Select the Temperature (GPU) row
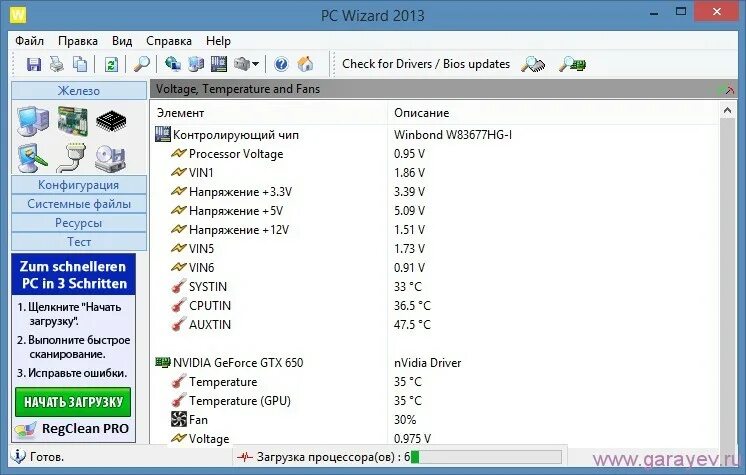The width and height of the screenshot is (746, 475). (434, 401)
